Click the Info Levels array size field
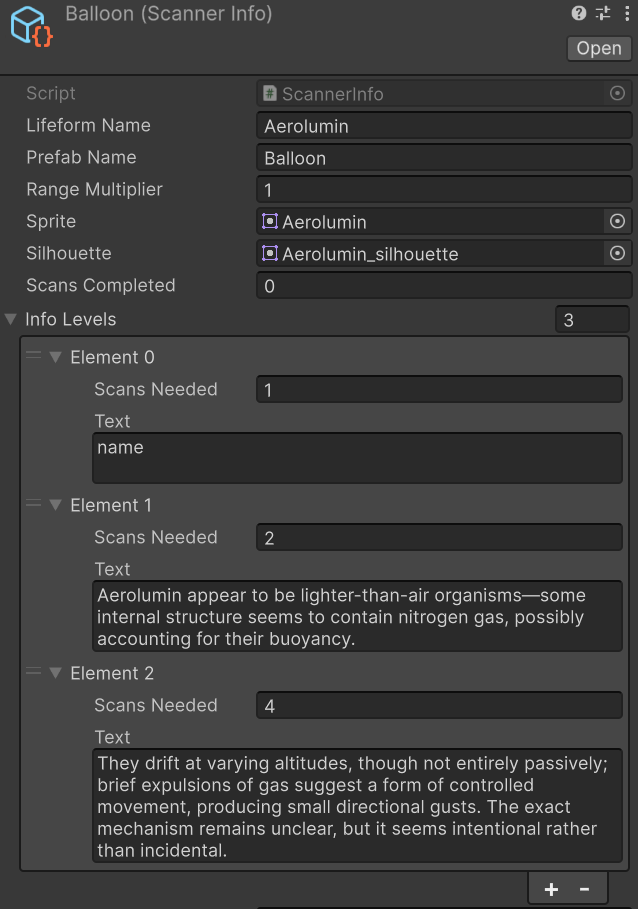 click(x=592, y=318)
